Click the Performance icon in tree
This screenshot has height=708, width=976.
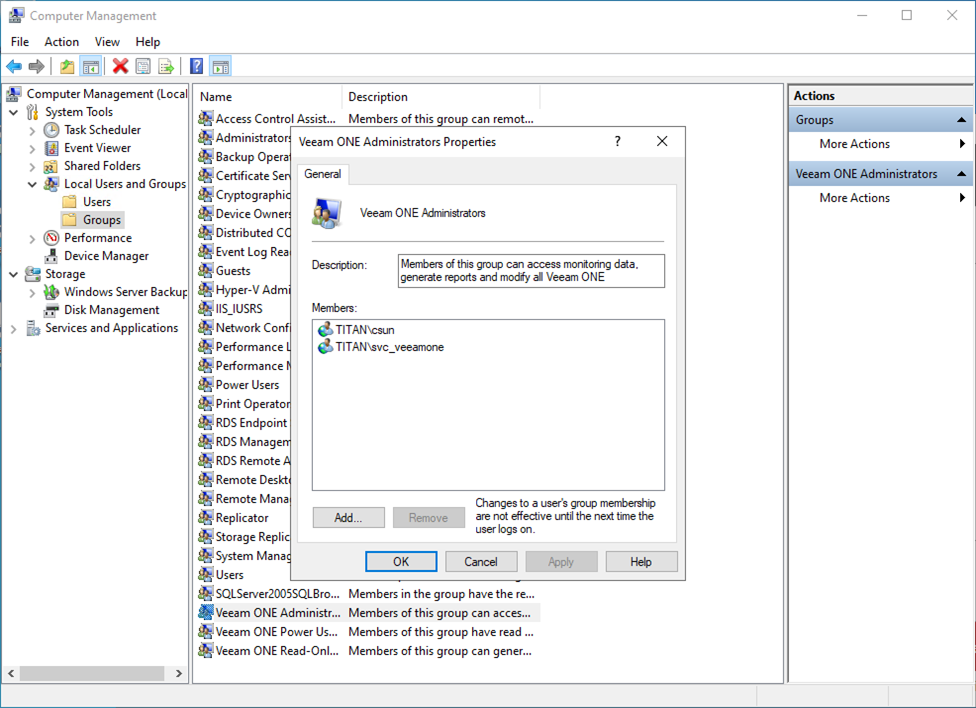point(52,238)
